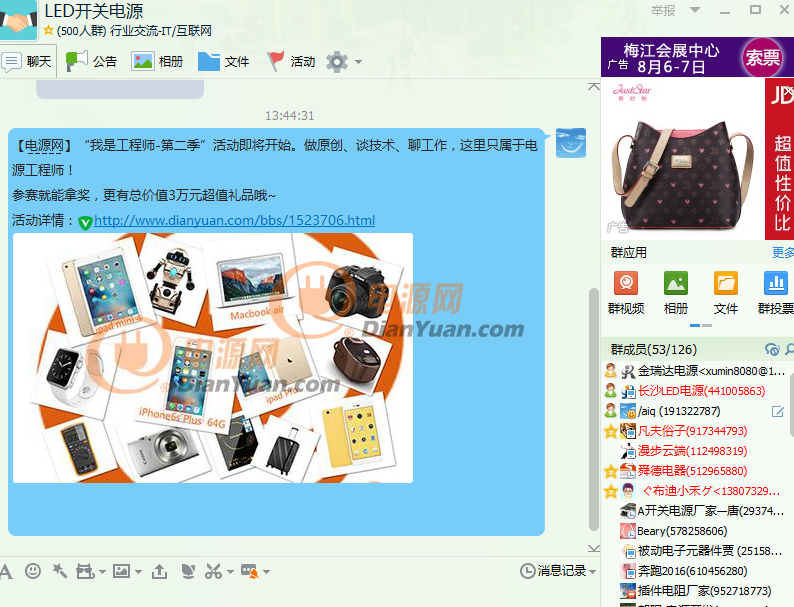Select member 插件电阻厂家(952718773)

[695, 590]
